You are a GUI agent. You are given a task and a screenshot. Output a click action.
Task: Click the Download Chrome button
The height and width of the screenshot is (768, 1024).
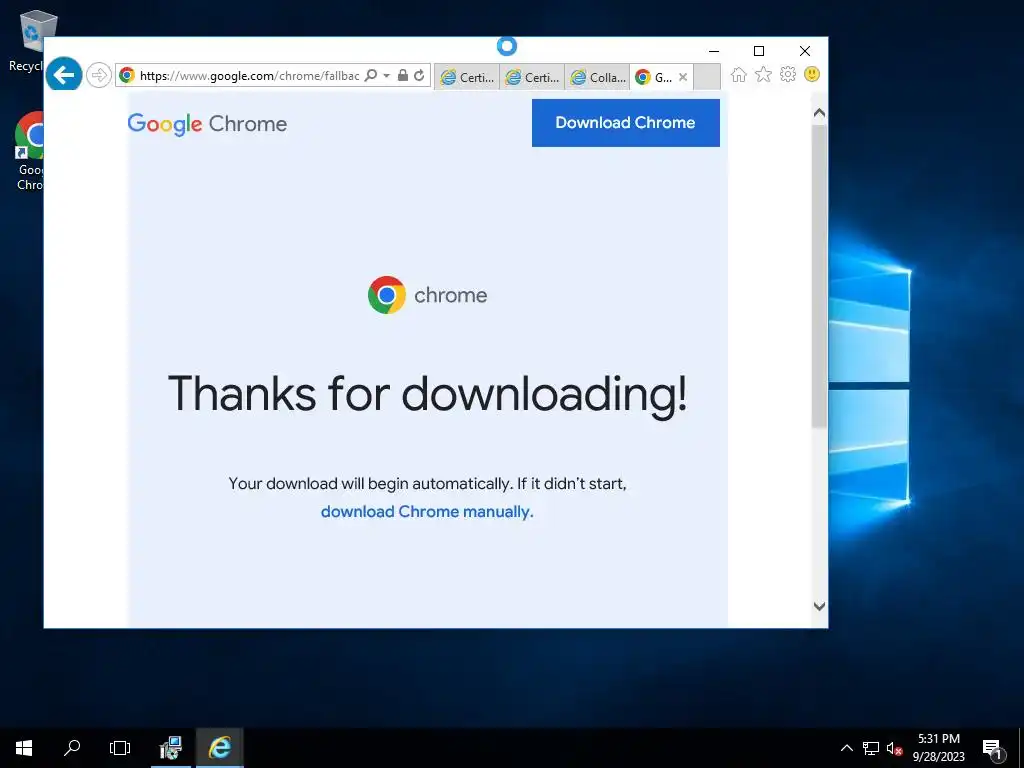[x=626, y=123]
